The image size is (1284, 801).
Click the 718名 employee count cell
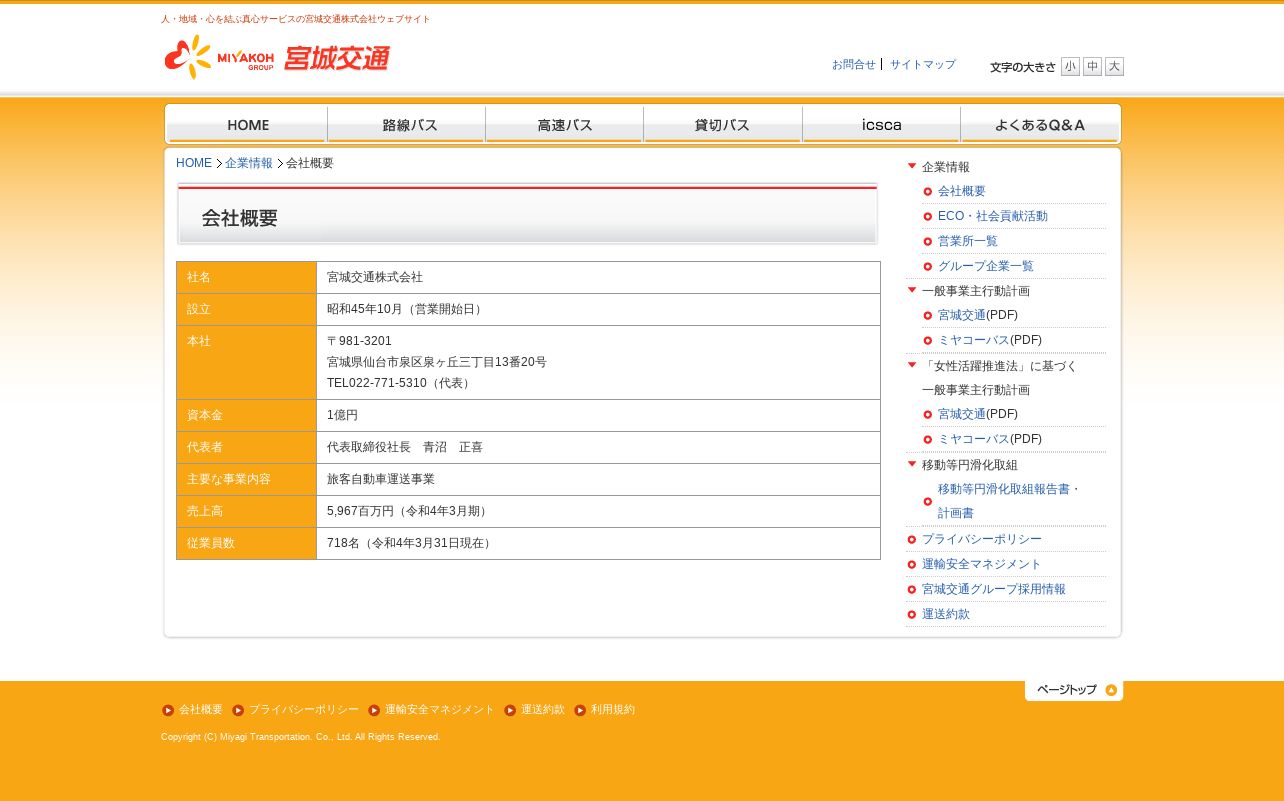pos(598,543)
